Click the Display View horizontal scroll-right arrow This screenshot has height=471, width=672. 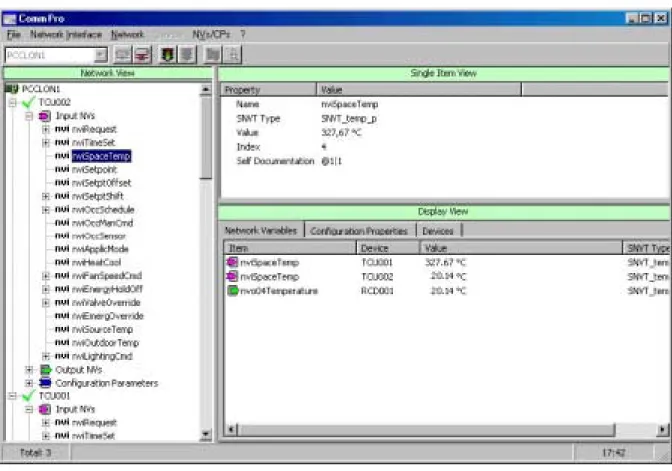[663, 429]
